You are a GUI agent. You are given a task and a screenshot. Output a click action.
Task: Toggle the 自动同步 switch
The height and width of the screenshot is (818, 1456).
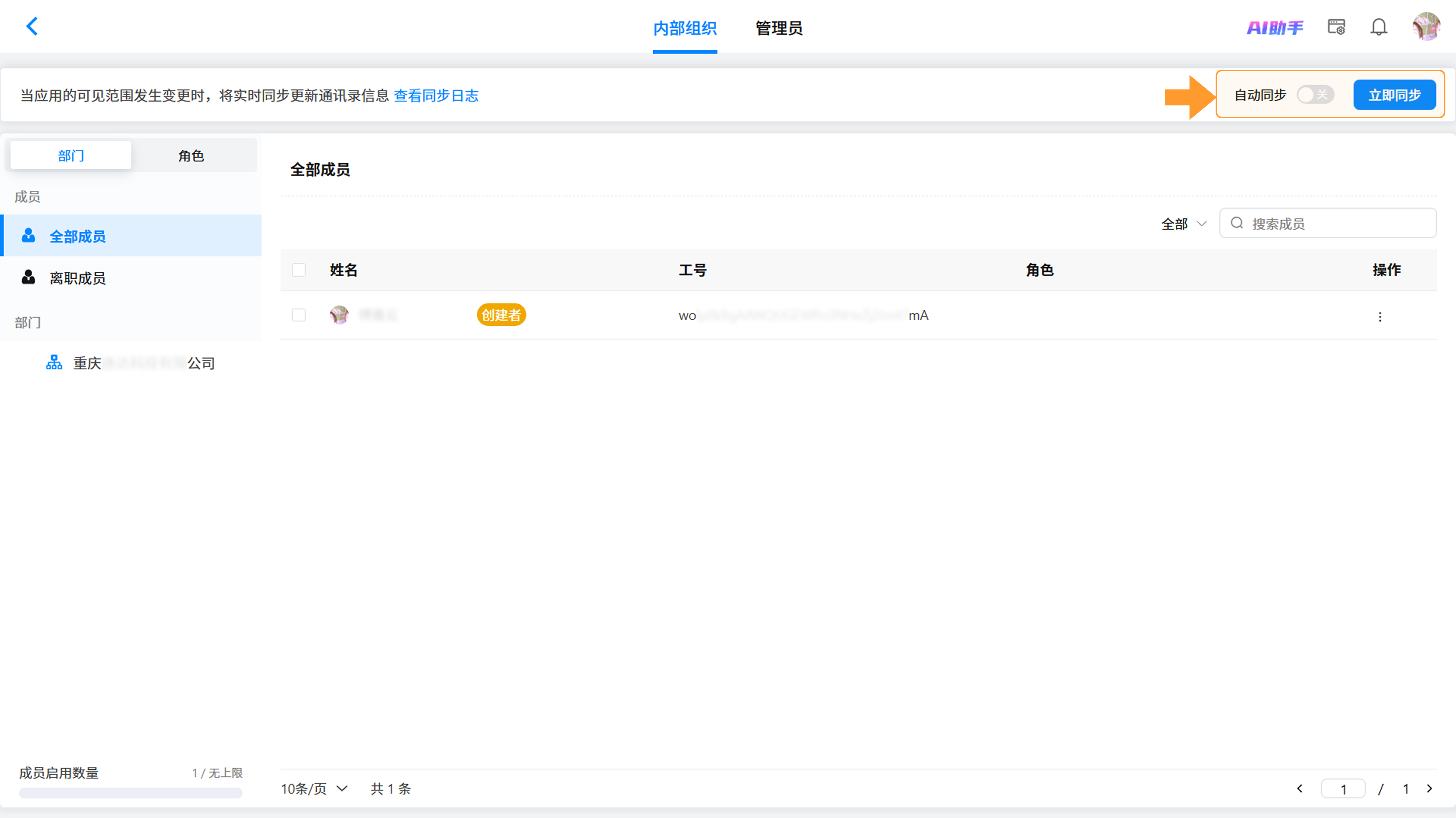(x=1315, y=95)
